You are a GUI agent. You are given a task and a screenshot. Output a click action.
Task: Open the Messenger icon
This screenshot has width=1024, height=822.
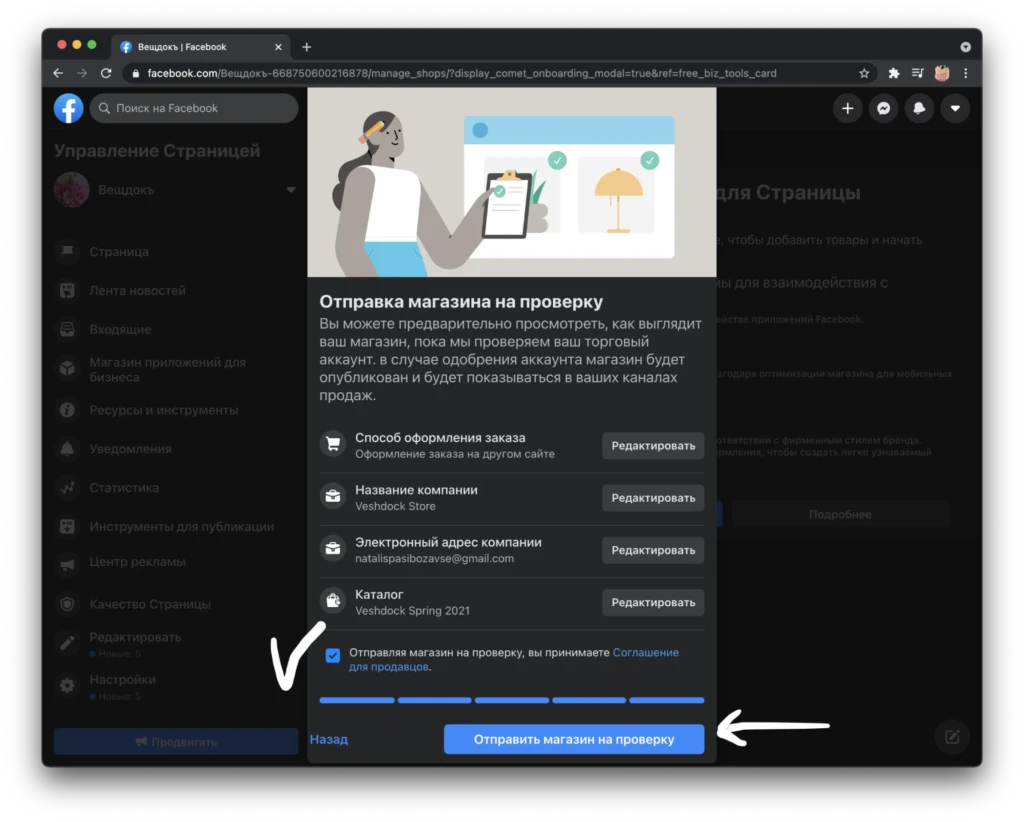883,108
